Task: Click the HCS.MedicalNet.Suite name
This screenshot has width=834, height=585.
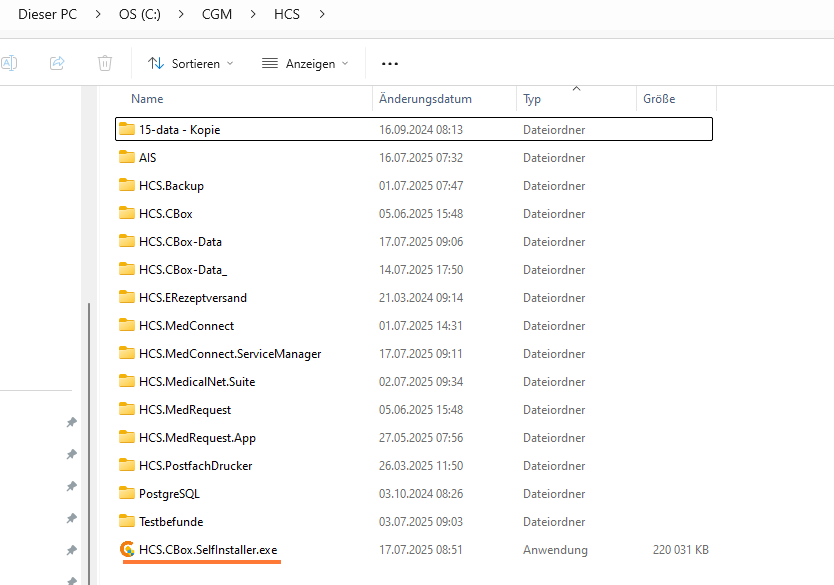Action: pos(197,382)
